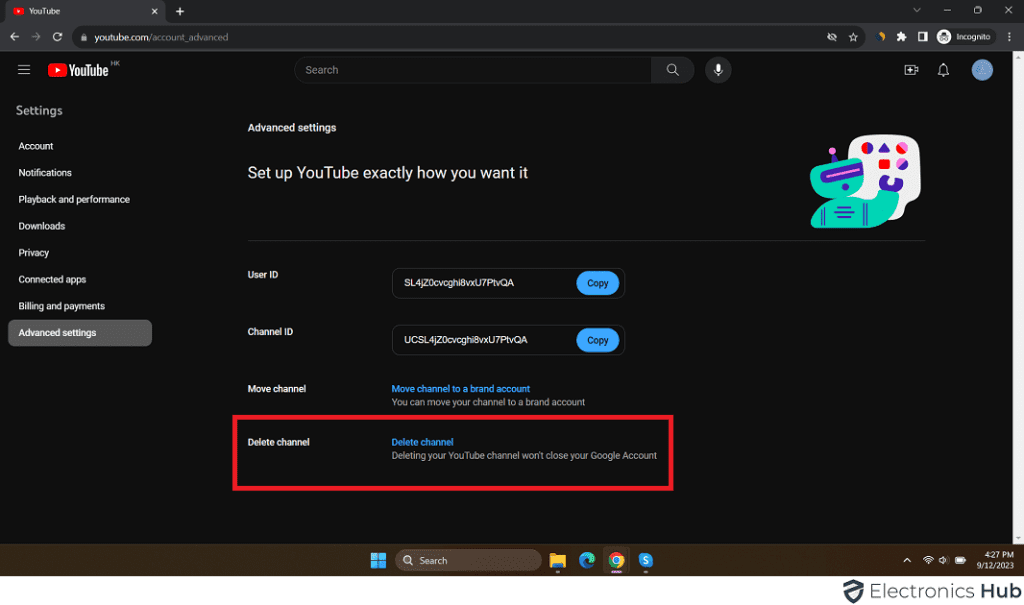Open the browser extensions puzzle icon
This screenshot has width=1024, height=605.
[x=900, y=36]
